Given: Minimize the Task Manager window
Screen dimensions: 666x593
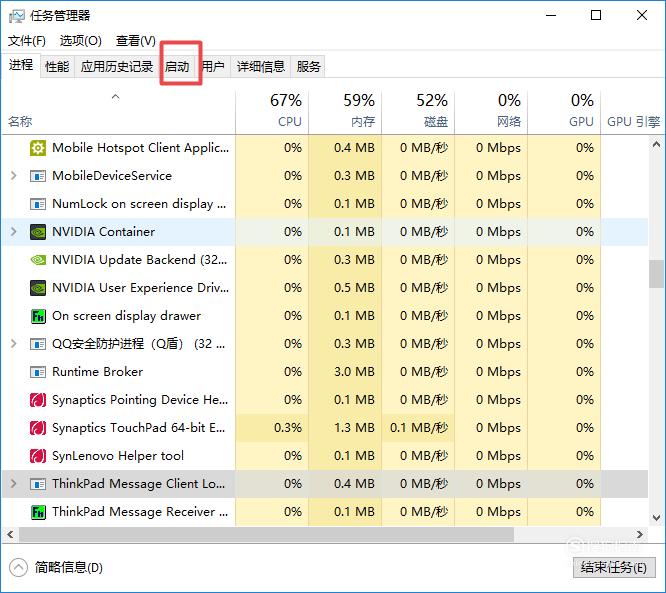Looking at the screenshot, I should pos(551,16).
